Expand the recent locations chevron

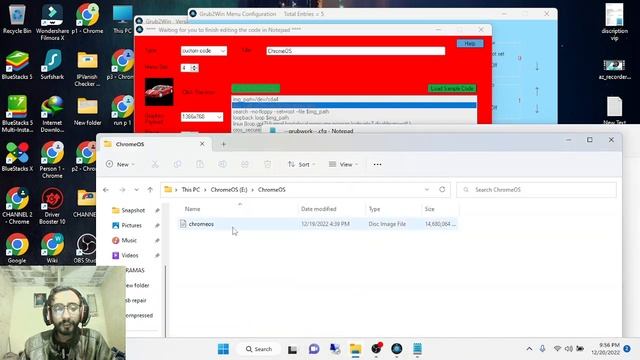(x=136, y=190)
